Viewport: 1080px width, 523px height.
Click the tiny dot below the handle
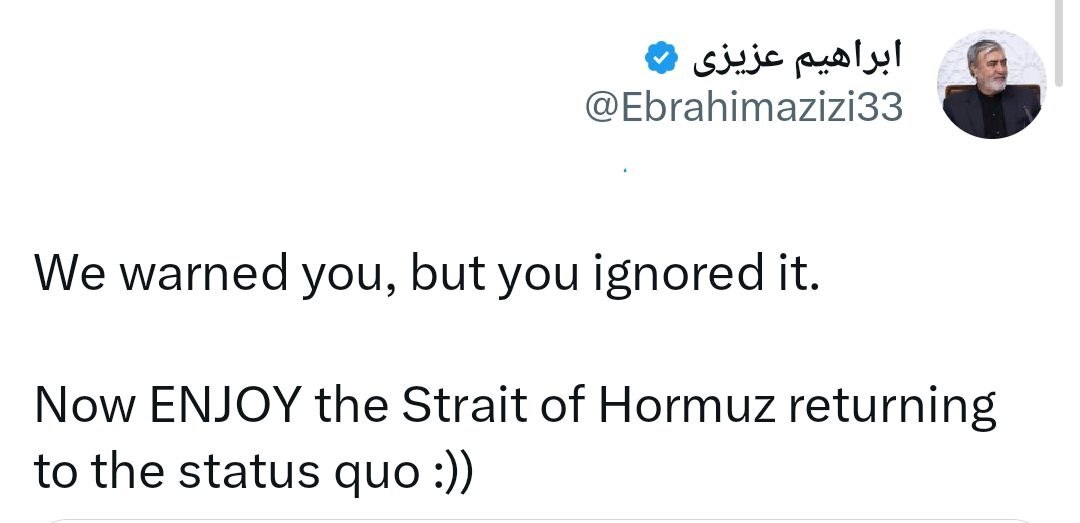click(x=624, y=170)
